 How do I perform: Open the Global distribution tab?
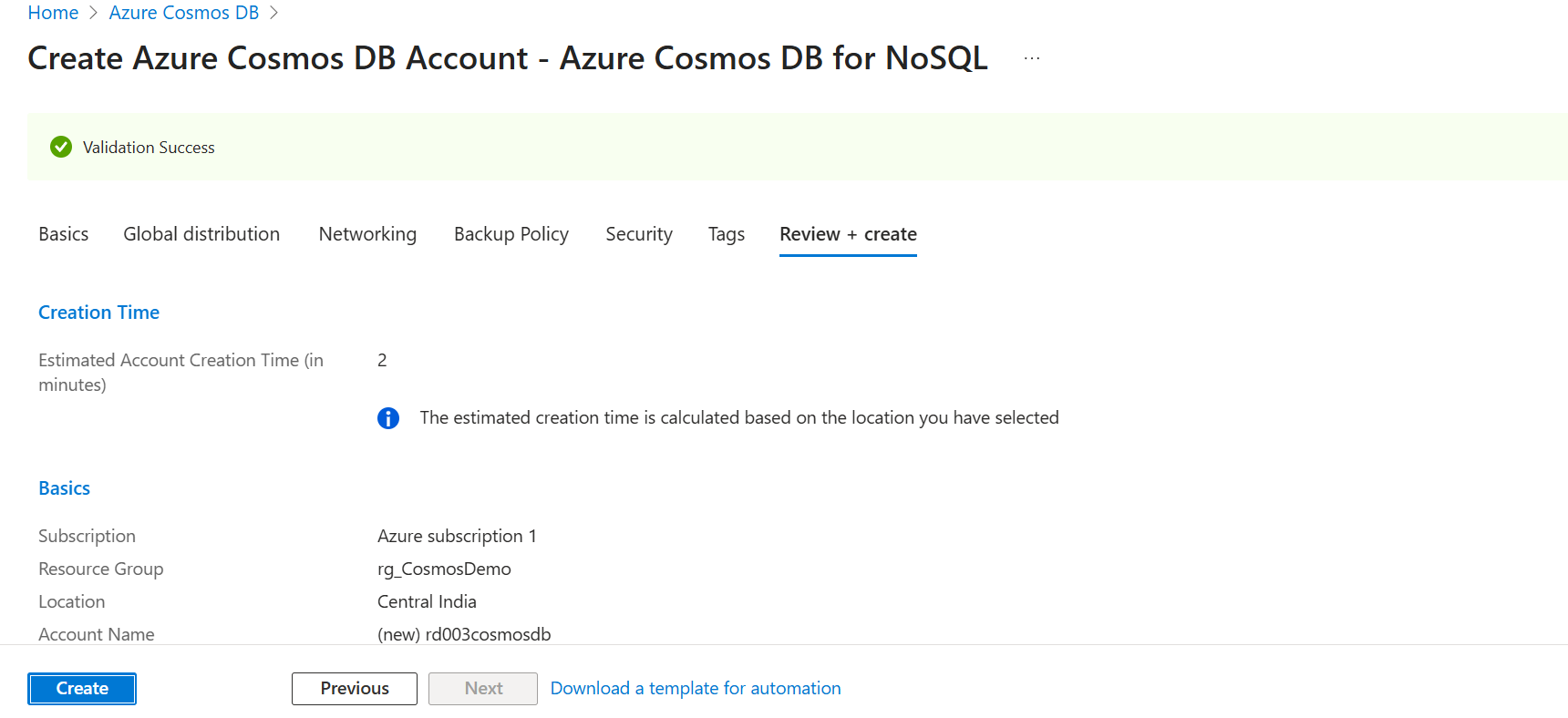[201, 234]
